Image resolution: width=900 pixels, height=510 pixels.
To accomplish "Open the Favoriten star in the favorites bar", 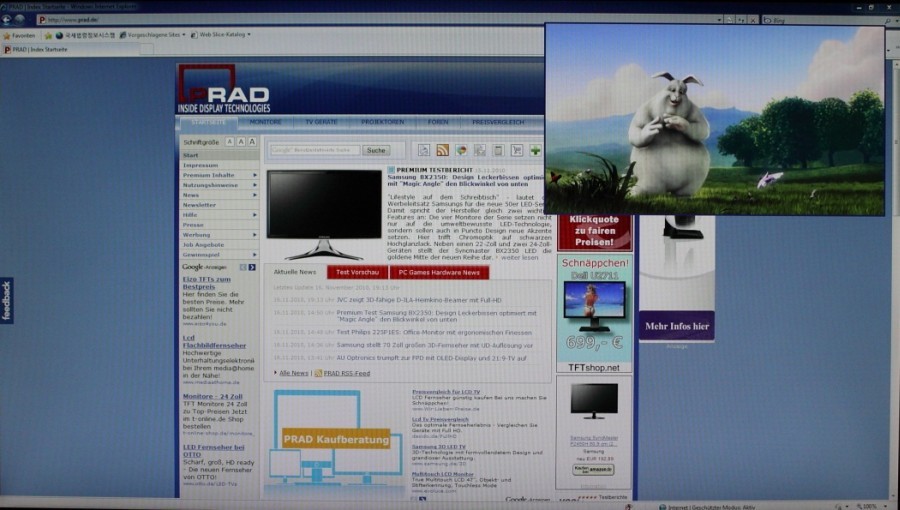I will click(20, 34).
